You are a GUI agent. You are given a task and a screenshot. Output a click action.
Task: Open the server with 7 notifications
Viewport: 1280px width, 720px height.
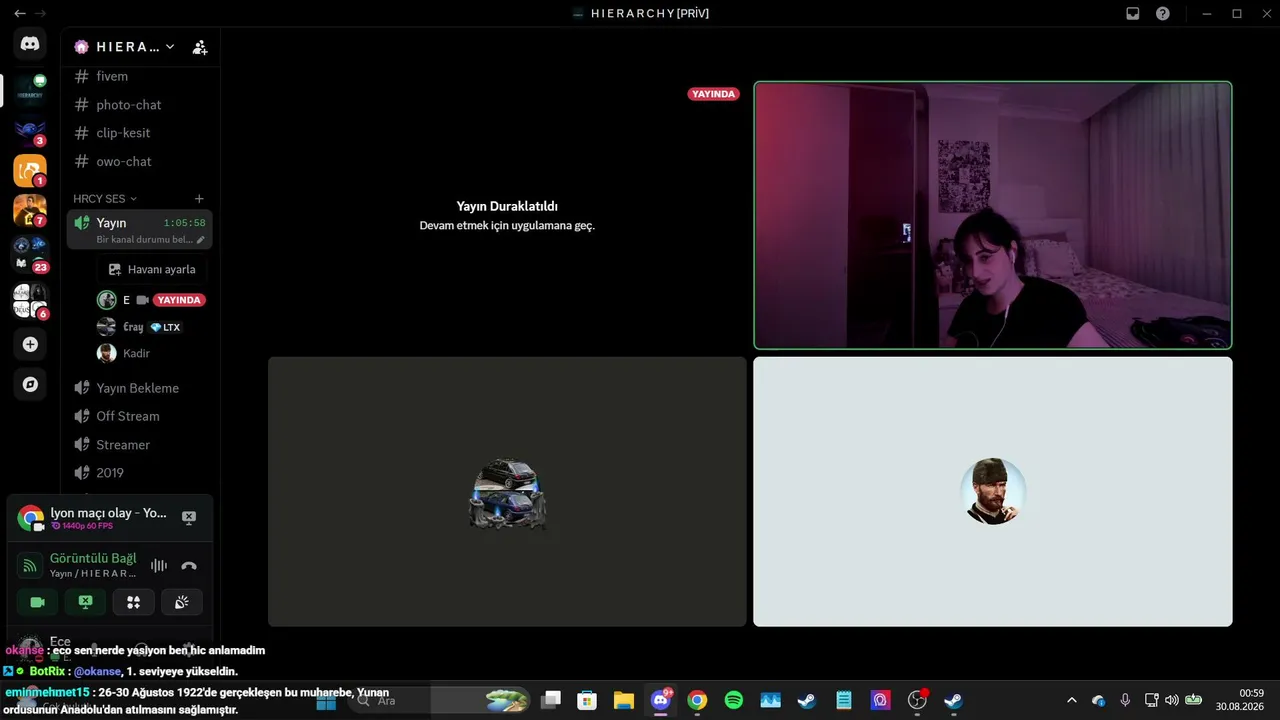click(x=30, y=211)
